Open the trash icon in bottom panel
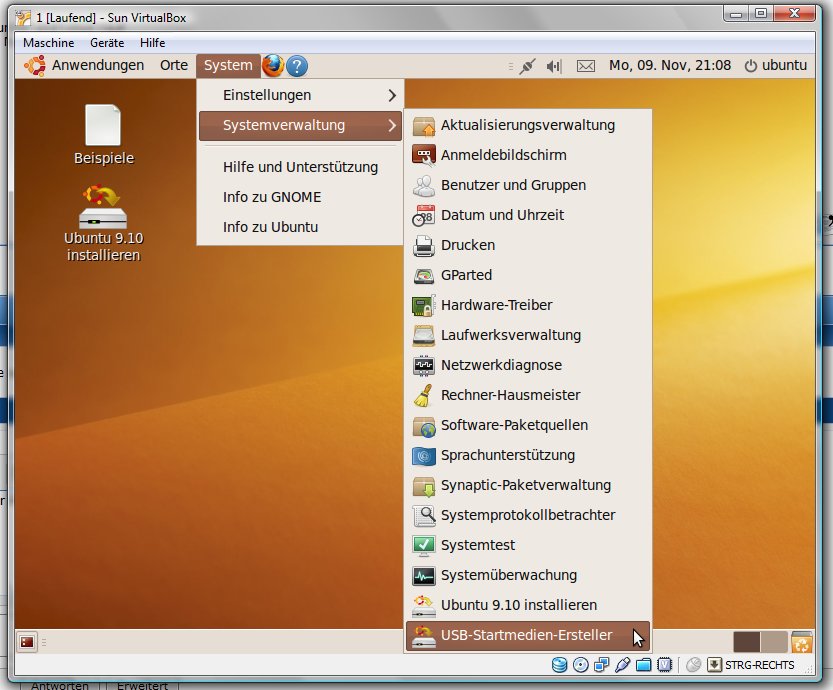 pyautogui.click(x=802, y=642)
